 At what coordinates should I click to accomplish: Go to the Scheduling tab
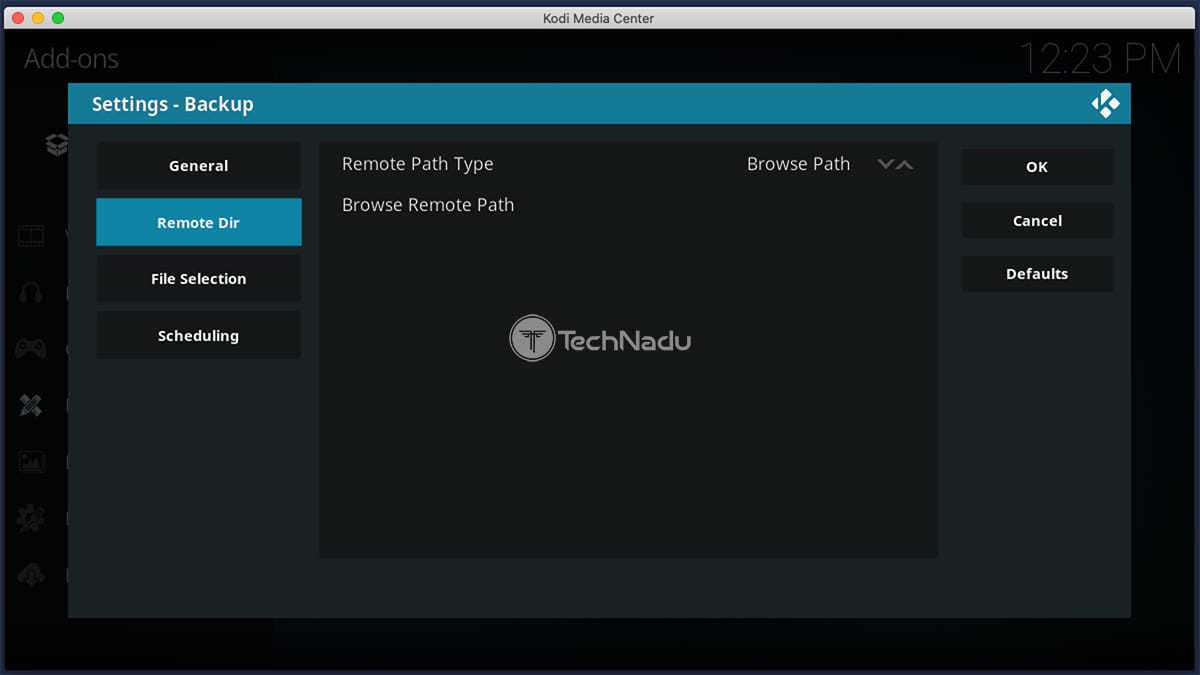(199, 335)
